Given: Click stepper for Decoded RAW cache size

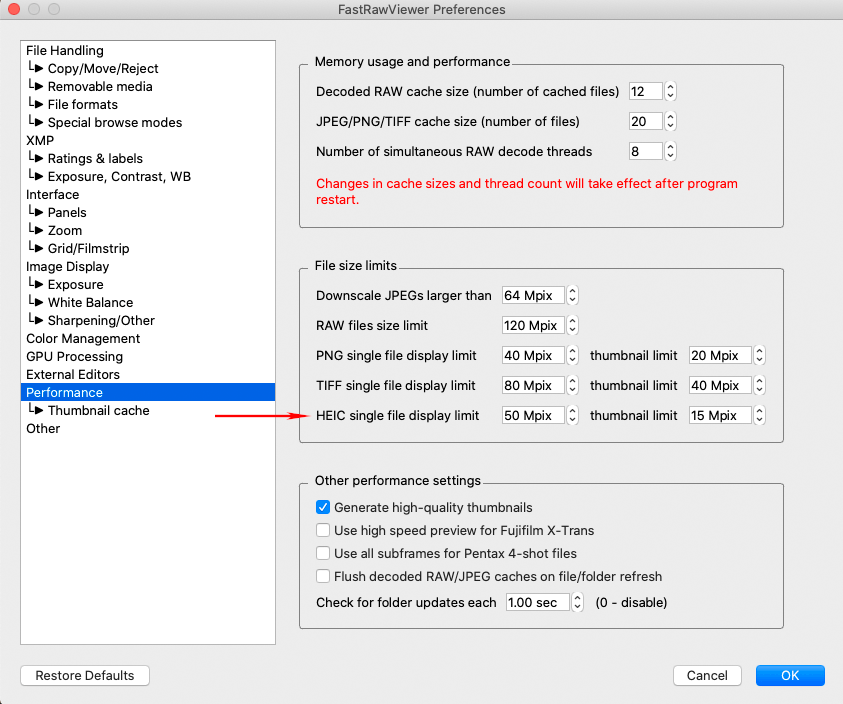Looking at the screenshot, I should point(670,92).
